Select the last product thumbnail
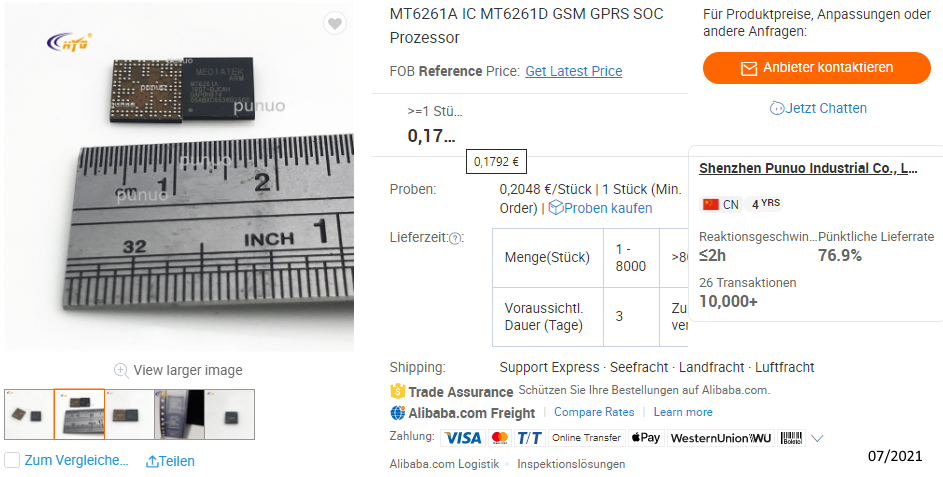 (x=229, y=414)
